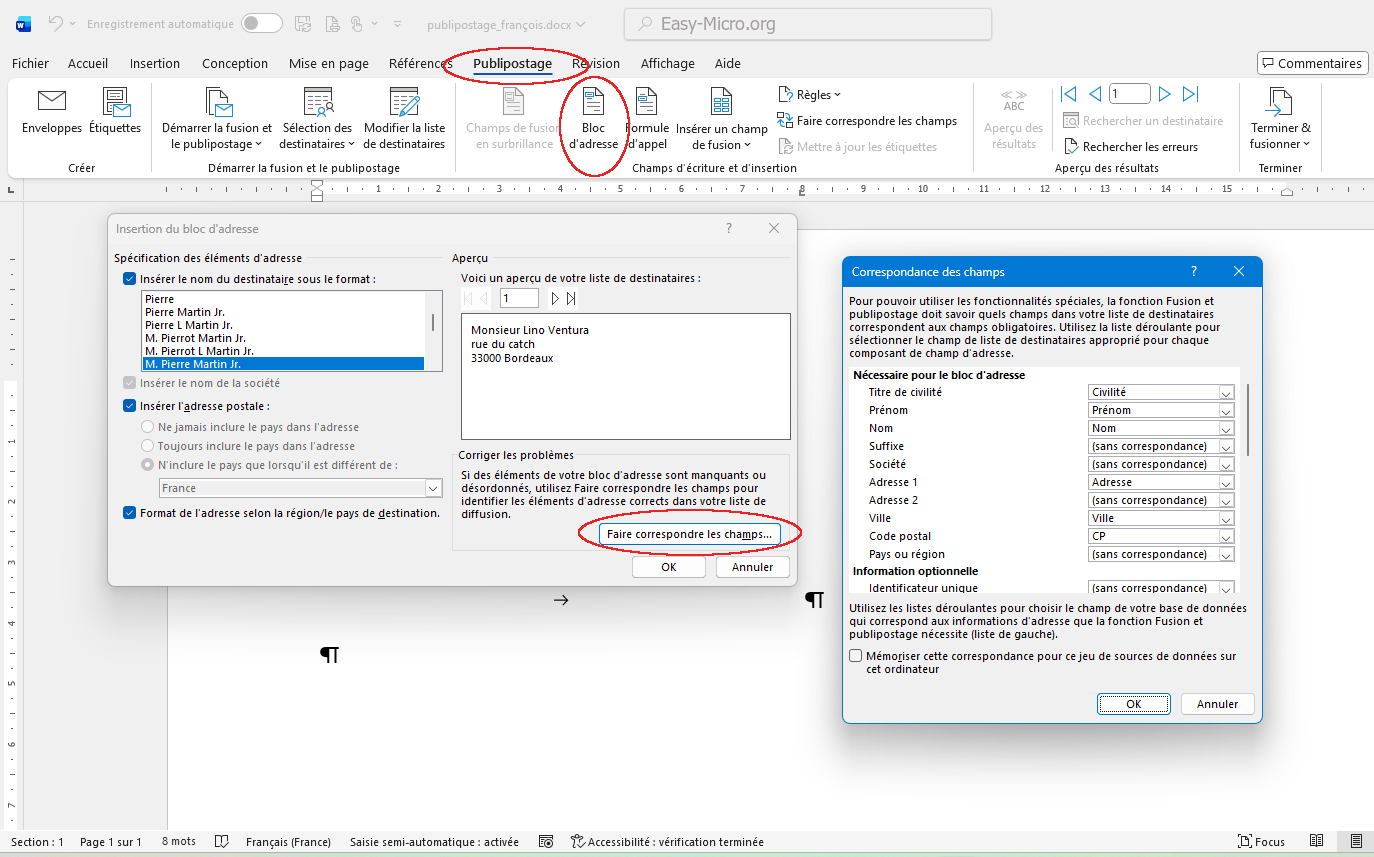1374x857 pixels.
Task: Enable Mémoriser cette correspondance checkbox
Action: tap(855, 655)
